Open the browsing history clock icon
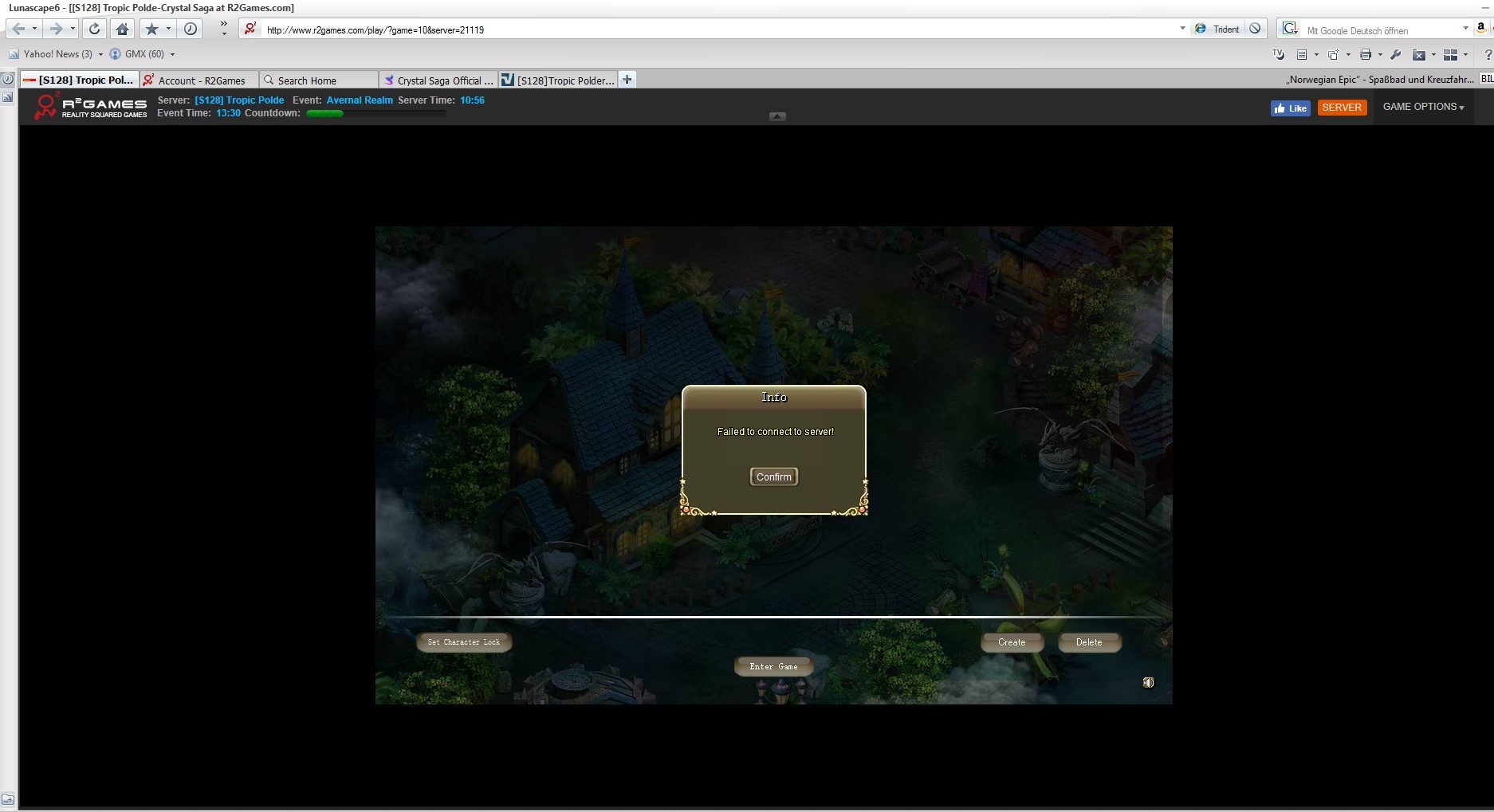This screenshot has width=1494, height=812. coord(191,29)
